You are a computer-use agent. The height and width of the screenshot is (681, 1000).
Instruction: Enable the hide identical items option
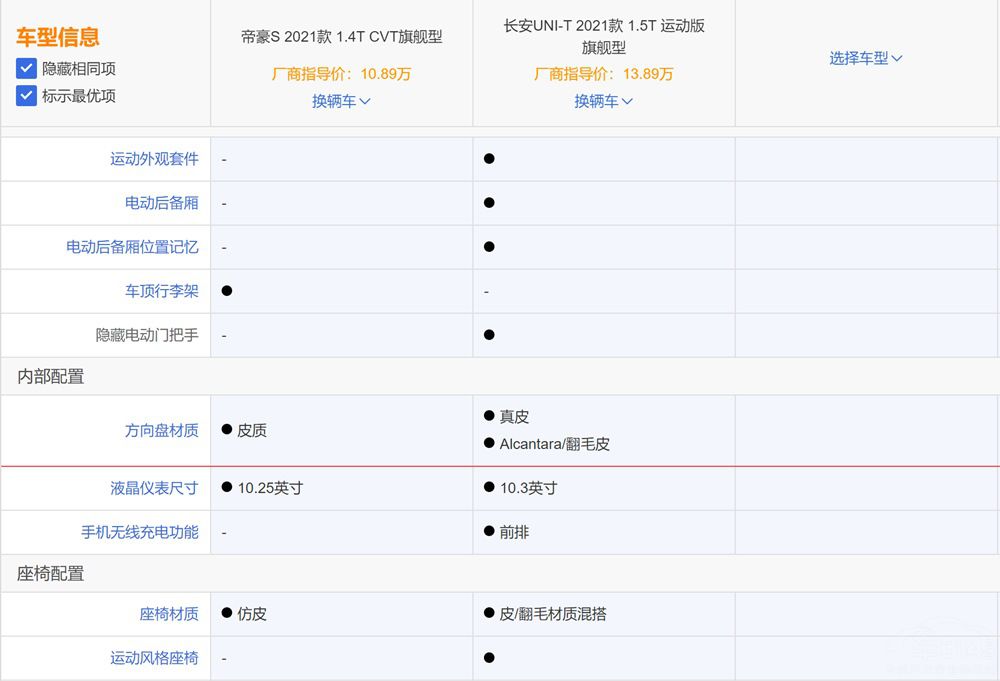pyautogui.click(x=25, y=69)
